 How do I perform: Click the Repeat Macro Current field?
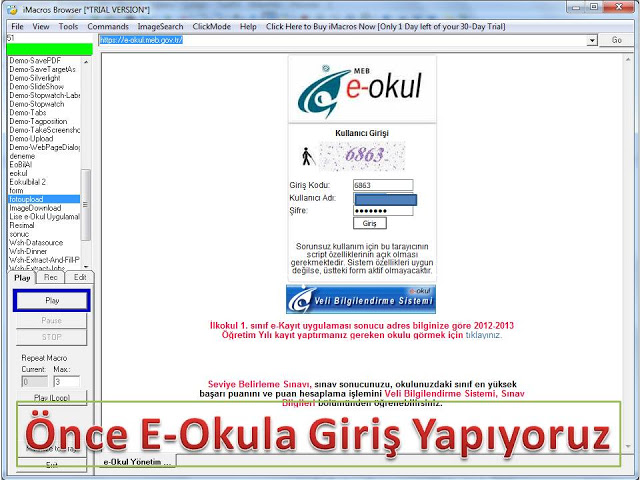click(34, 382)
